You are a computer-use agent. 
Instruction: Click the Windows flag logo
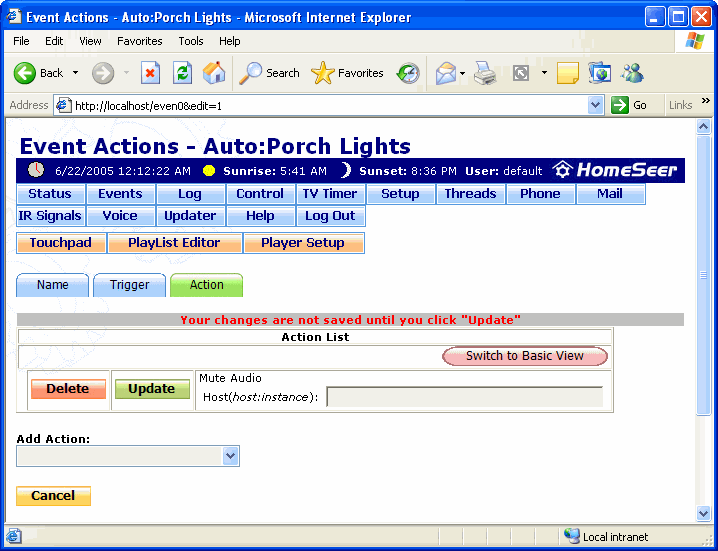click(x=695, y=41)
